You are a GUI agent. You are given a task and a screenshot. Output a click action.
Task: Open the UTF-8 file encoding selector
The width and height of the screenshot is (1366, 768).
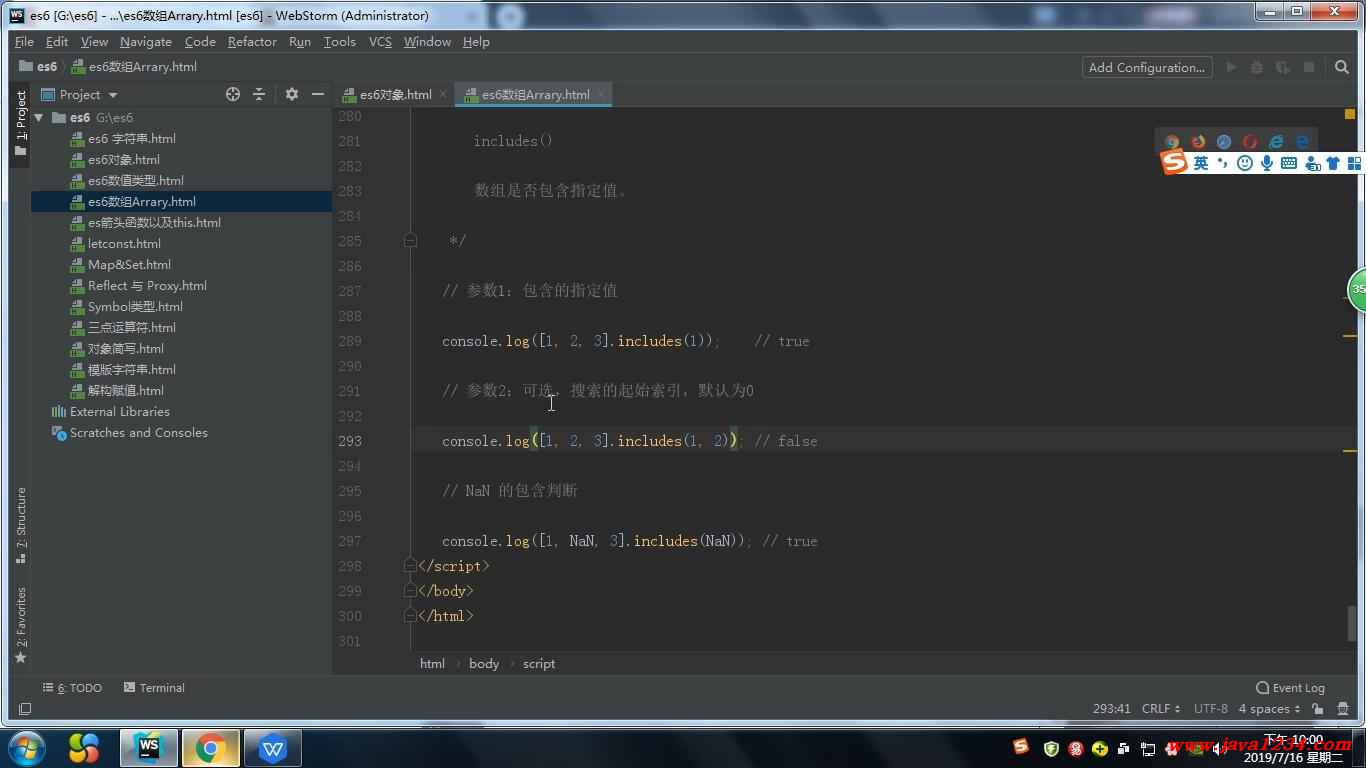[x=1211, y=708]
